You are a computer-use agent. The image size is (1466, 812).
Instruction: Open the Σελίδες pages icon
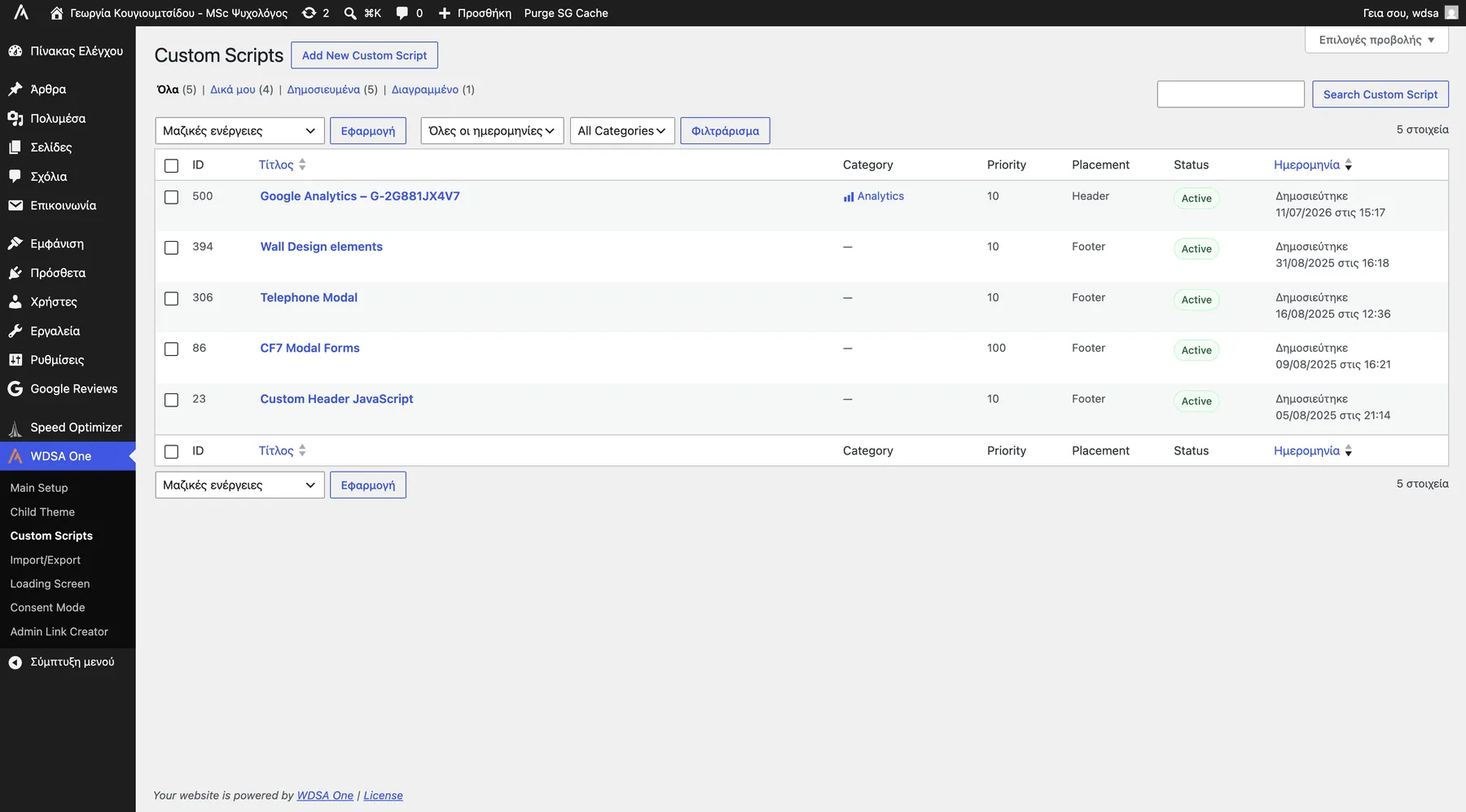[x=15, y=147]
